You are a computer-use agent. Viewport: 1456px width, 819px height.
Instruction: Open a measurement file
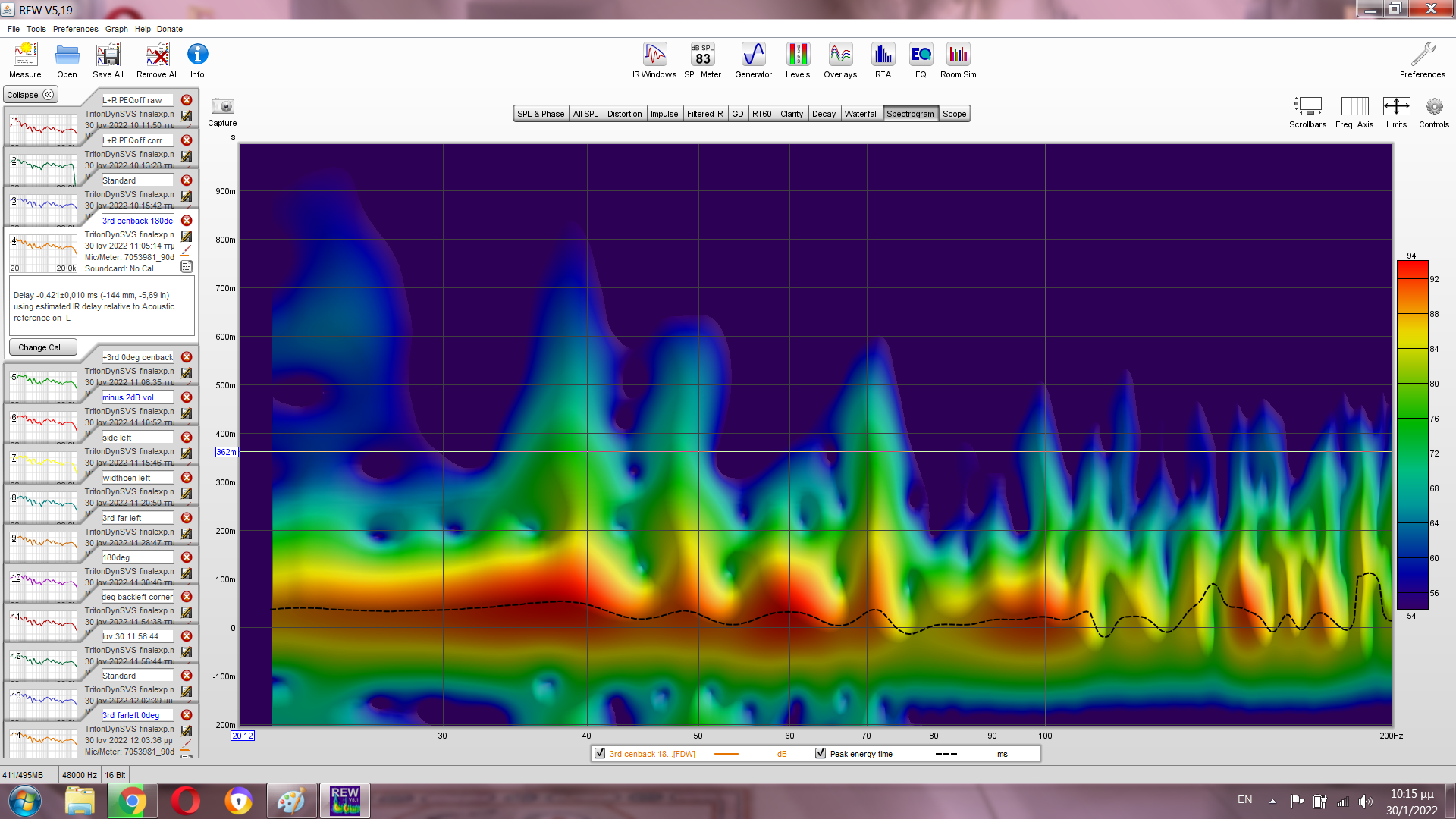(x=67, y=61)
